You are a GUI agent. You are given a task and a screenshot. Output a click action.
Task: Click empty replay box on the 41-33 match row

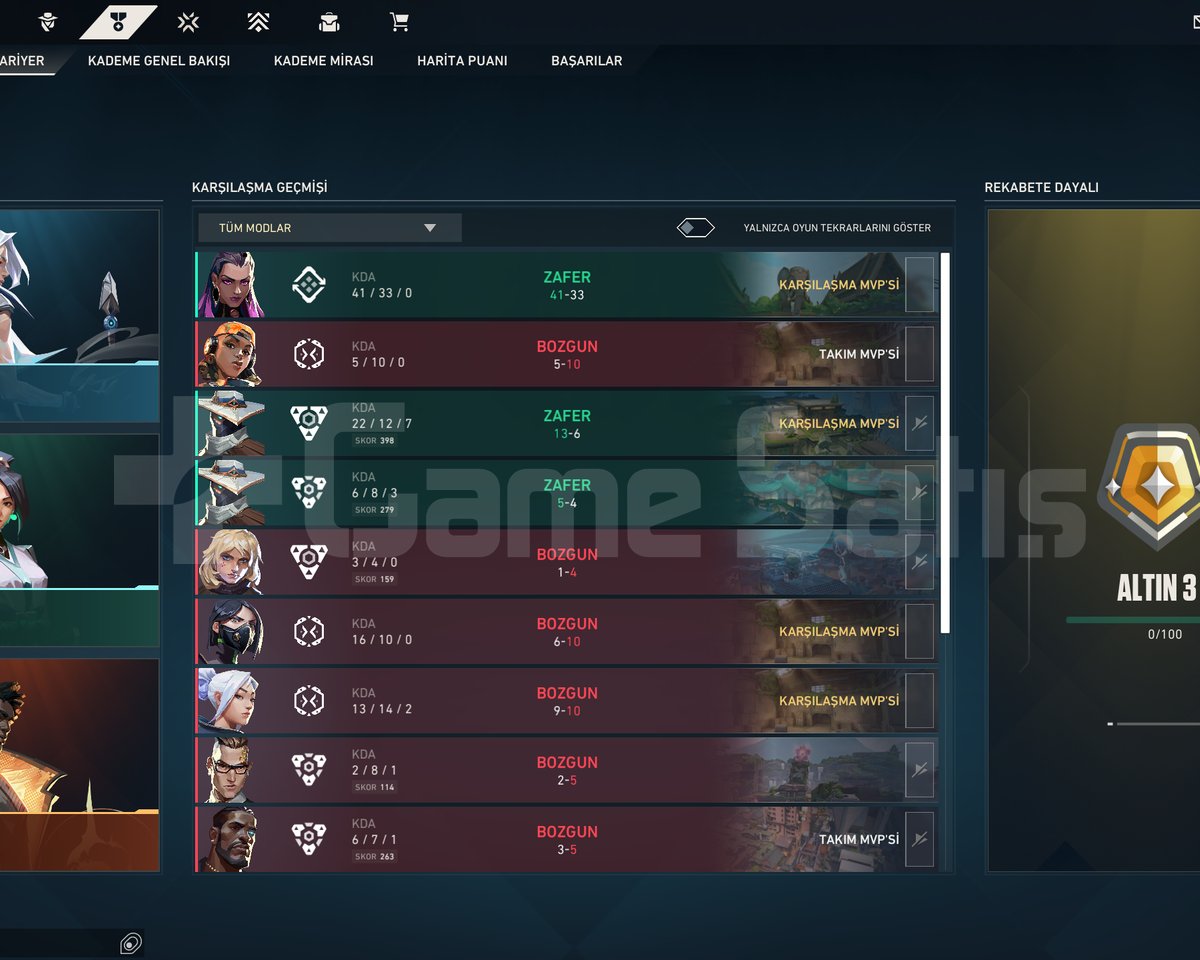[x=919, y=285]
